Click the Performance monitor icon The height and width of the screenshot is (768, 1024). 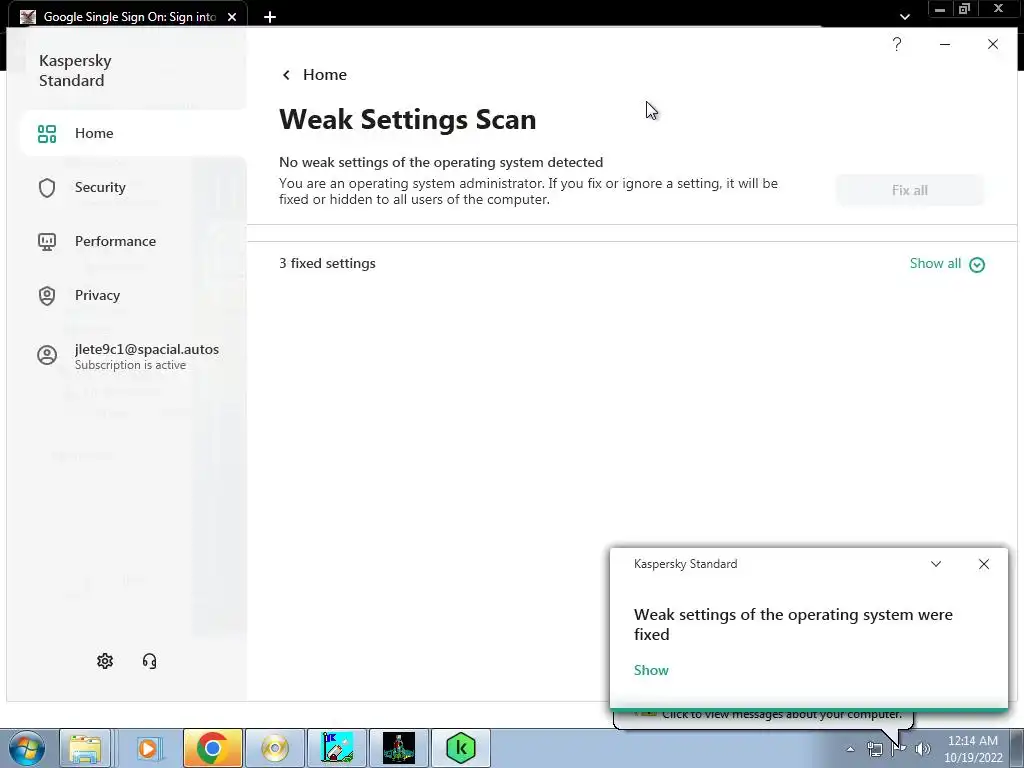coord(47,242)
